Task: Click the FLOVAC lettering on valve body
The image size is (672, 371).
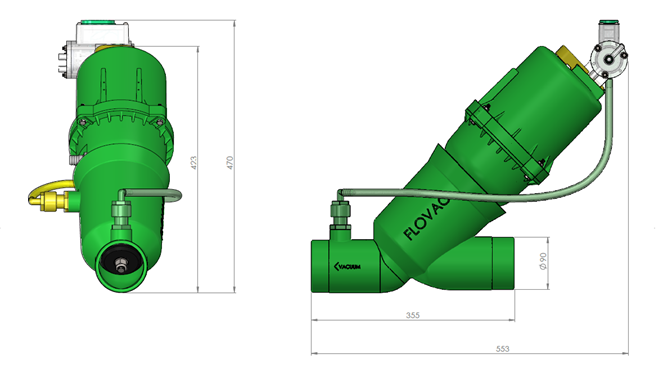Action: (427, 218)
